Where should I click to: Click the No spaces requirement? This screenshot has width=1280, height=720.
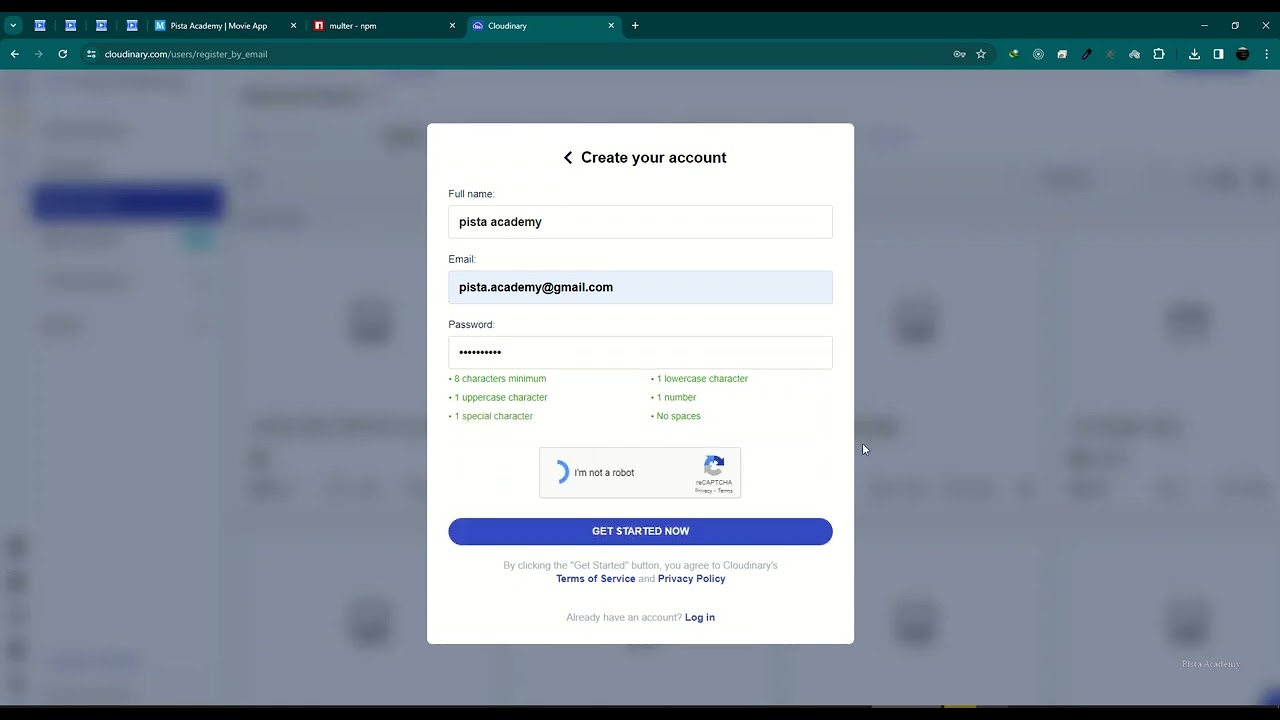[676, 416]
